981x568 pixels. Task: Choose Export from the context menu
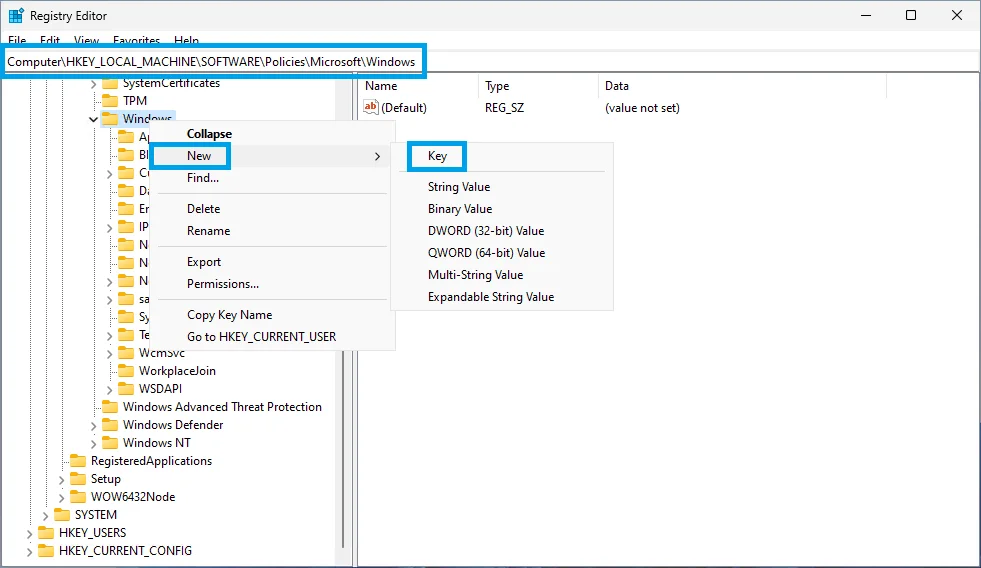pos(204,262)
